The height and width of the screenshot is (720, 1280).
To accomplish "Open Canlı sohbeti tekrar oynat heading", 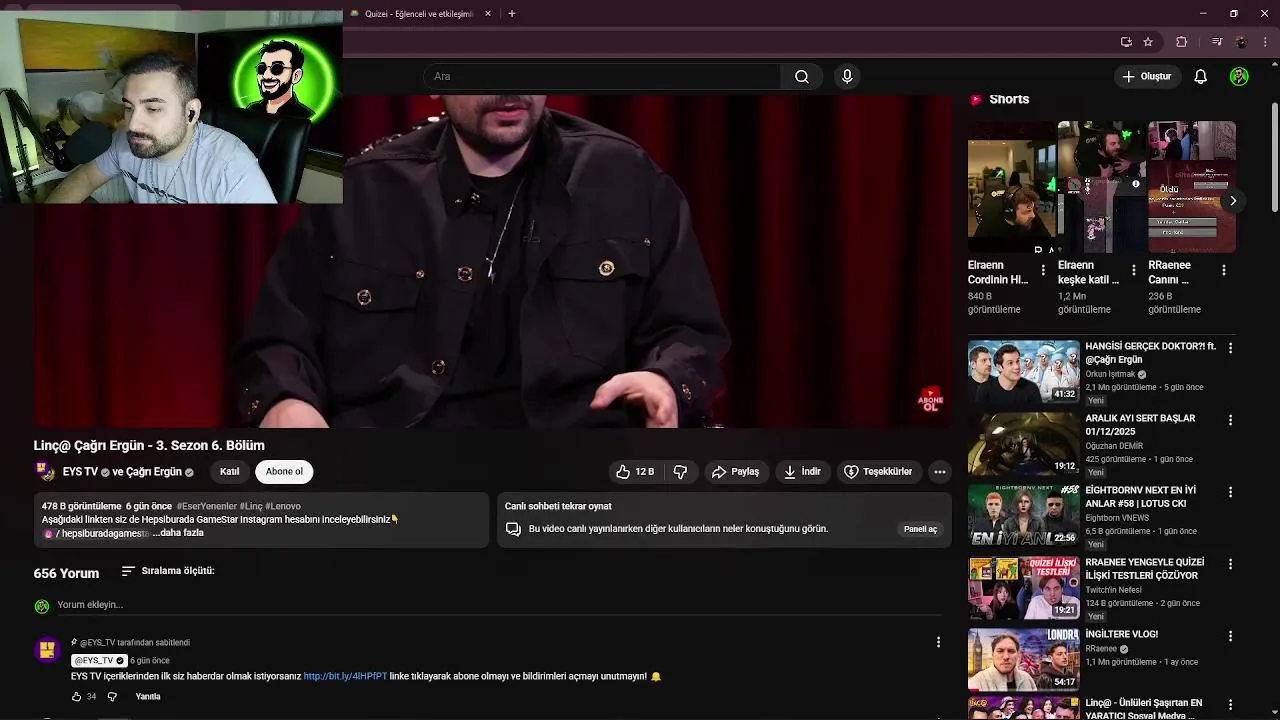I will pyautogui.click(x=558, y=506).
